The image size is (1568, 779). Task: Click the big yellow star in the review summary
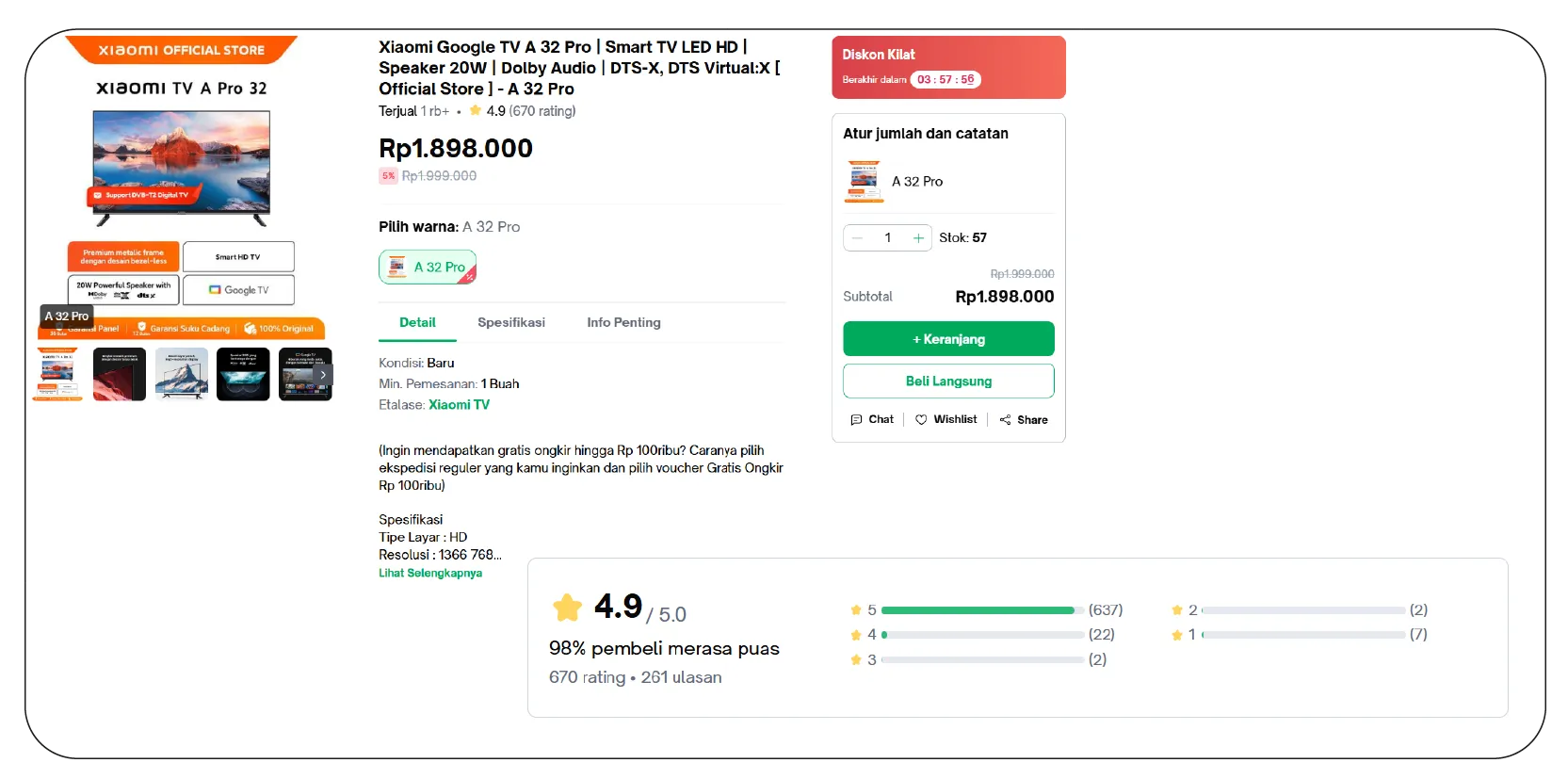(x=566, y=608)
